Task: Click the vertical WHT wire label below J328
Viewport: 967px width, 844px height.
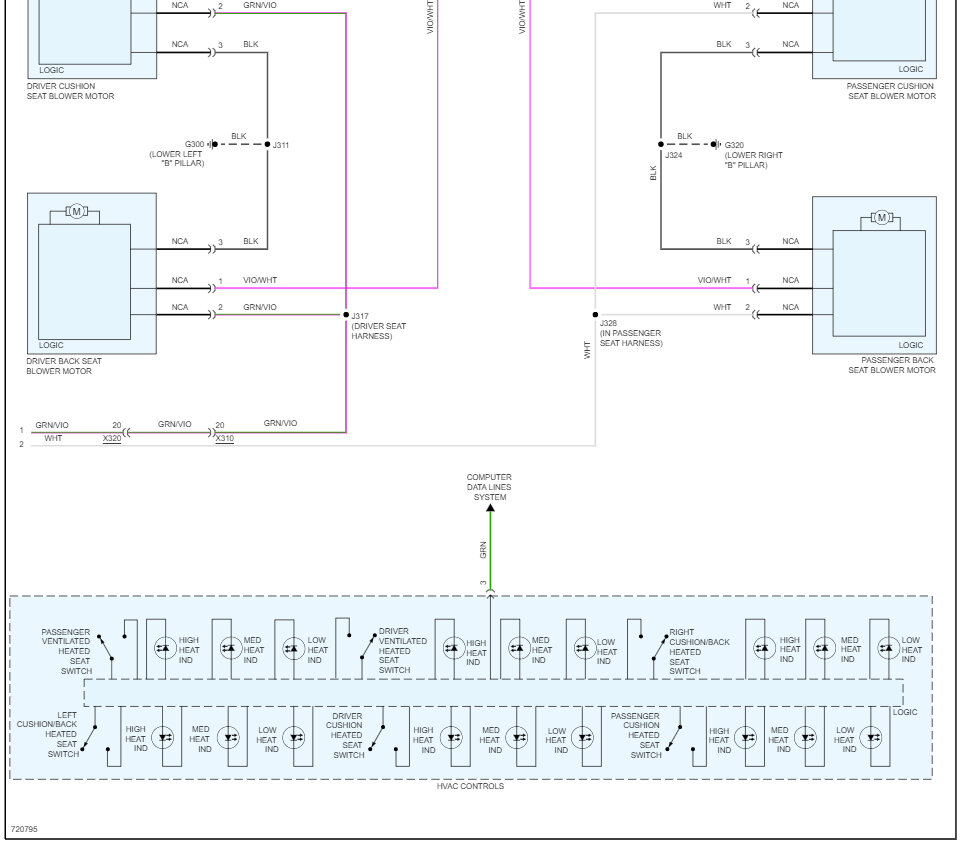Action: (x=587, y=351)
